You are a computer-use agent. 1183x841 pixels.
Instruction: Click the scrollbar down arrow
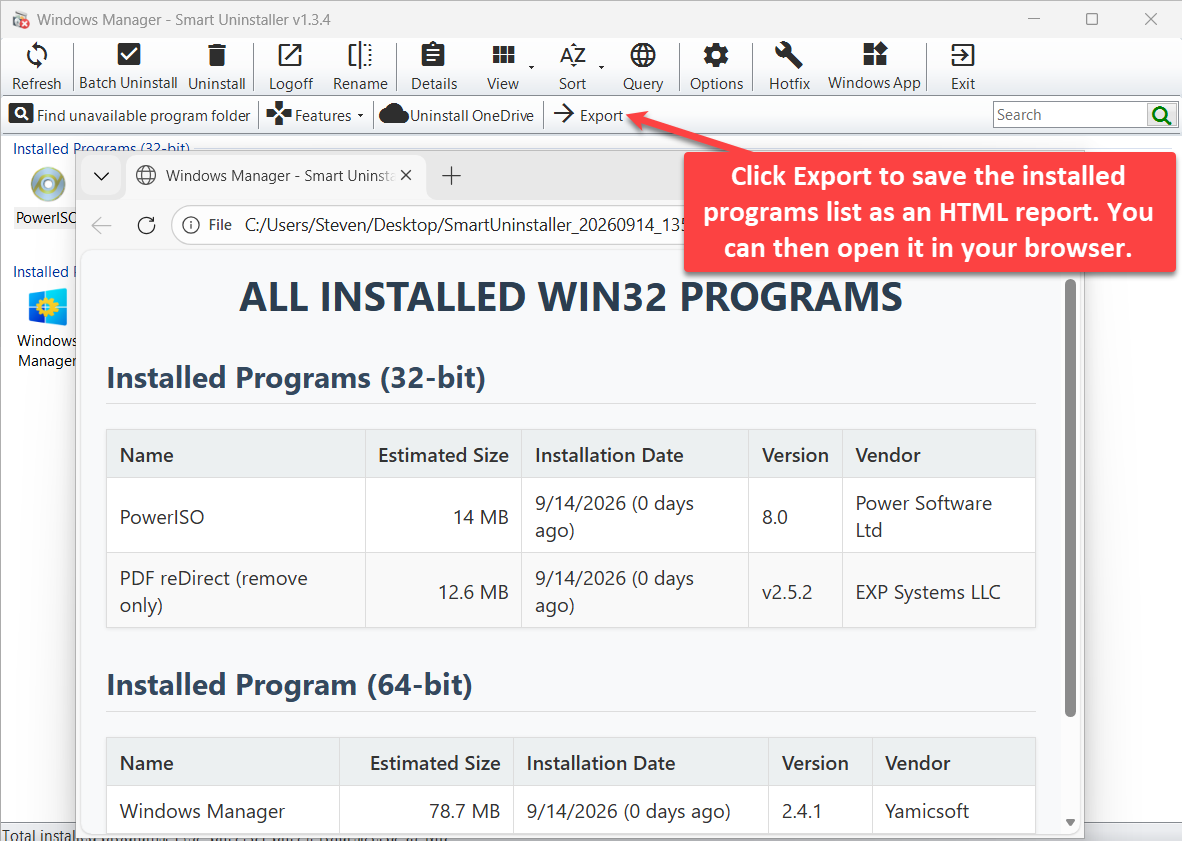pos(1070,823)
